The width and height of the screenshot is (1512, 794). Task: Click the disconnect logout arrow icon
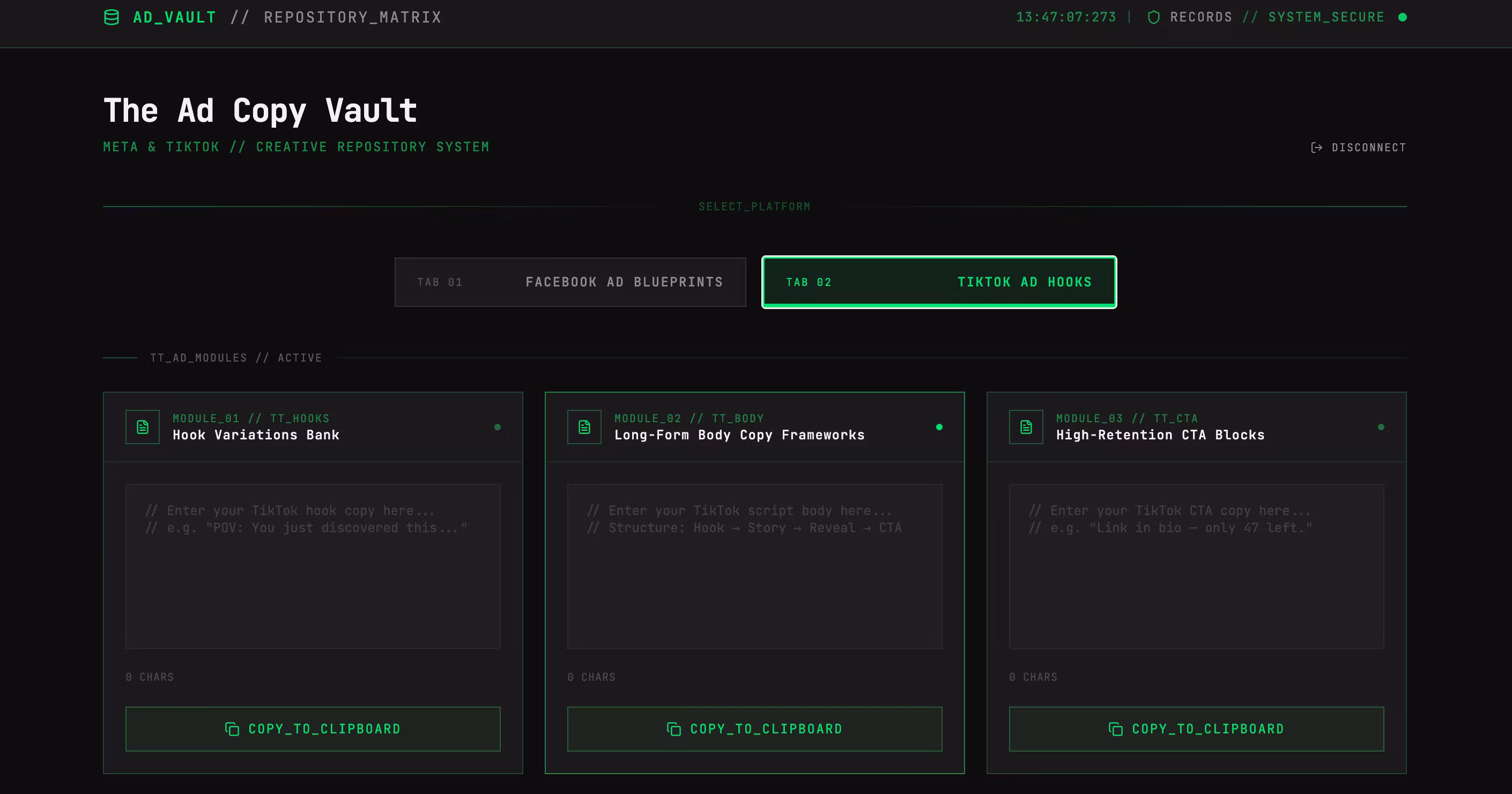pyautogui.click(x=1316, y=148)
